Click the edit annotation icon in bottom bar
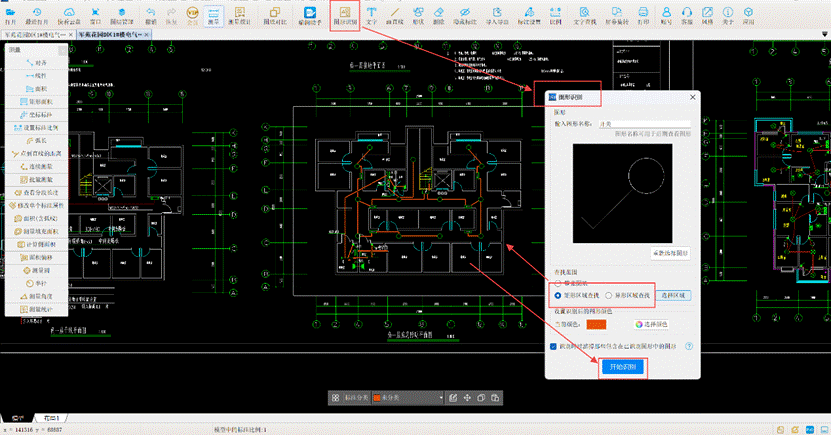Image resolution: width=831 pixels, height=435 pixels. click(x=453, y=397)
